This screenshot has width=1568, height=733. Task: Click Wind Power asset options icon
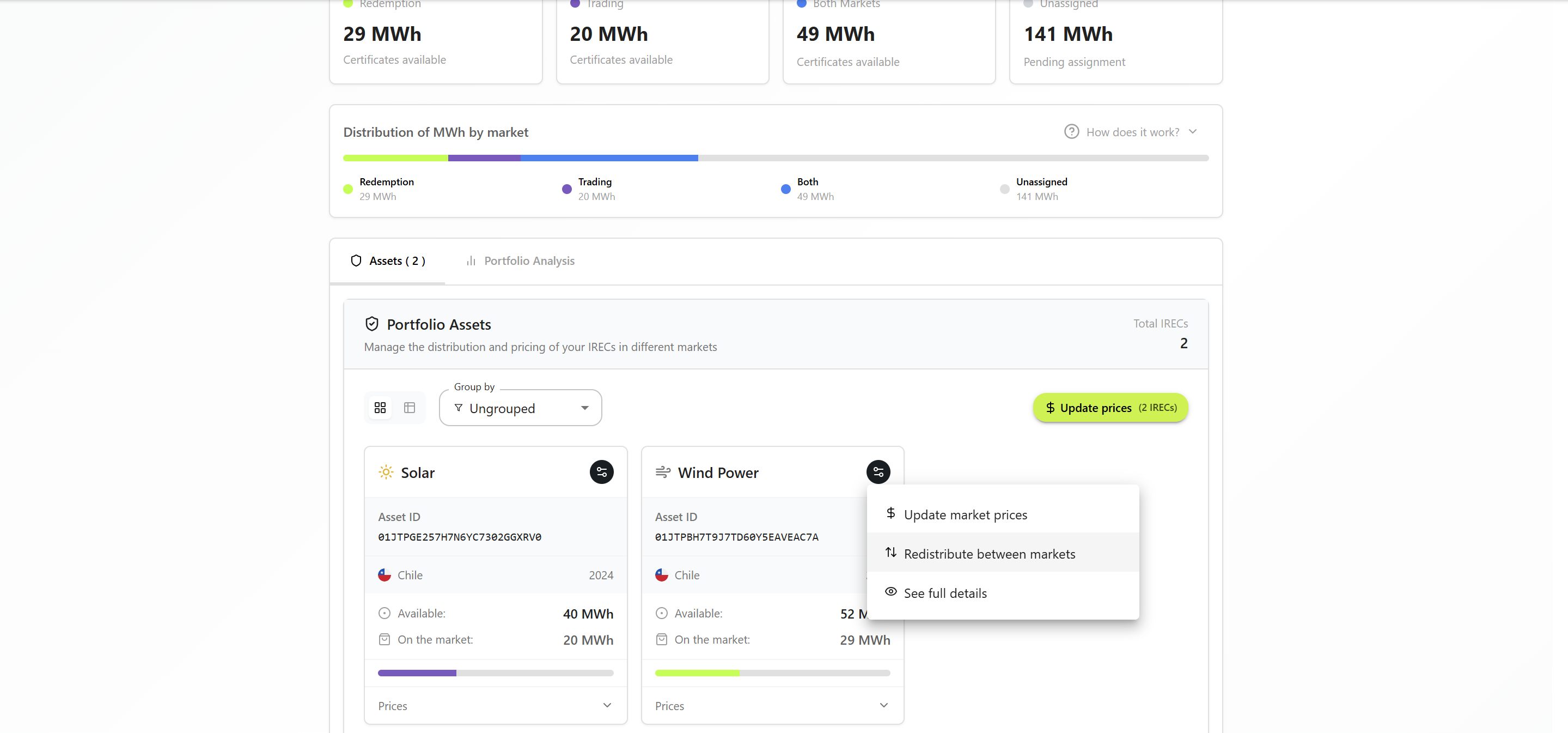coord(878,472)
